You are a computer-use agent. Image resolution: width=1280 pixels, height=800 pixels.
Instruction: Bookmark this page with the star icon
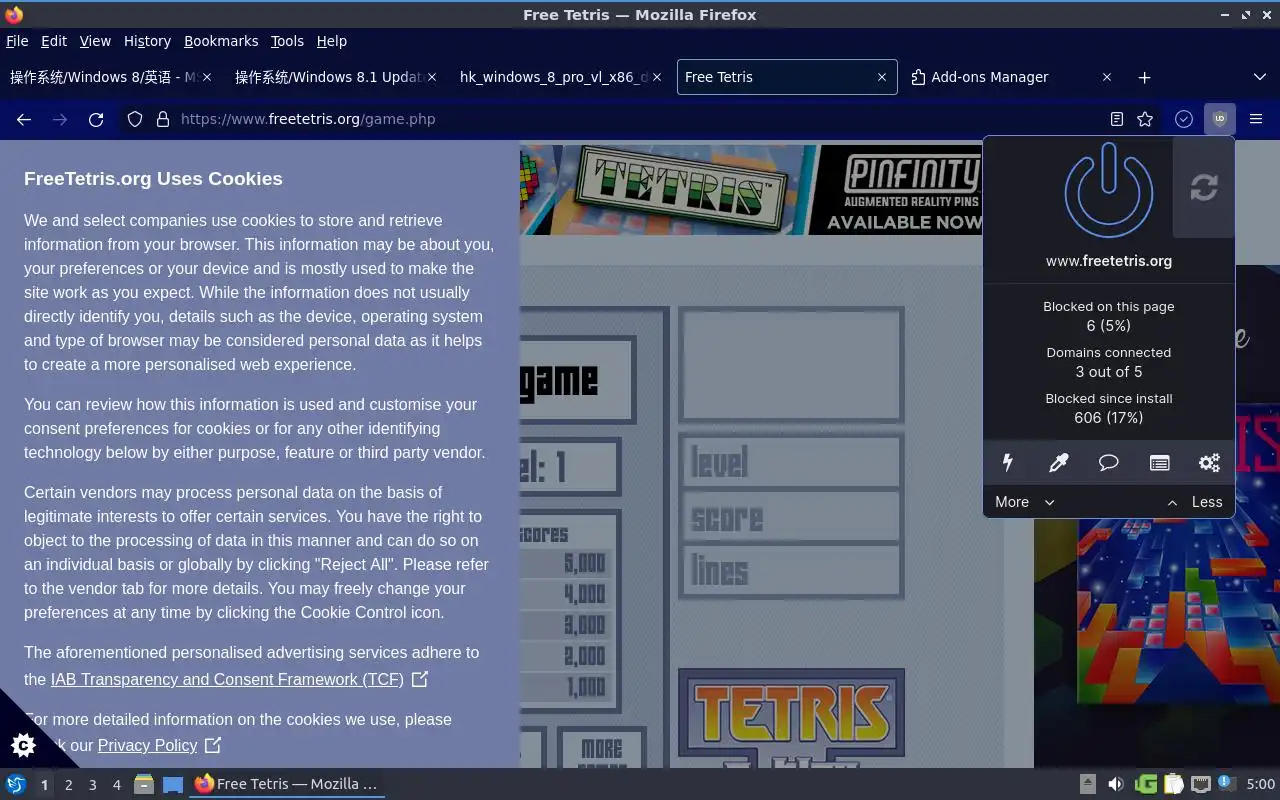point(1145,119)
